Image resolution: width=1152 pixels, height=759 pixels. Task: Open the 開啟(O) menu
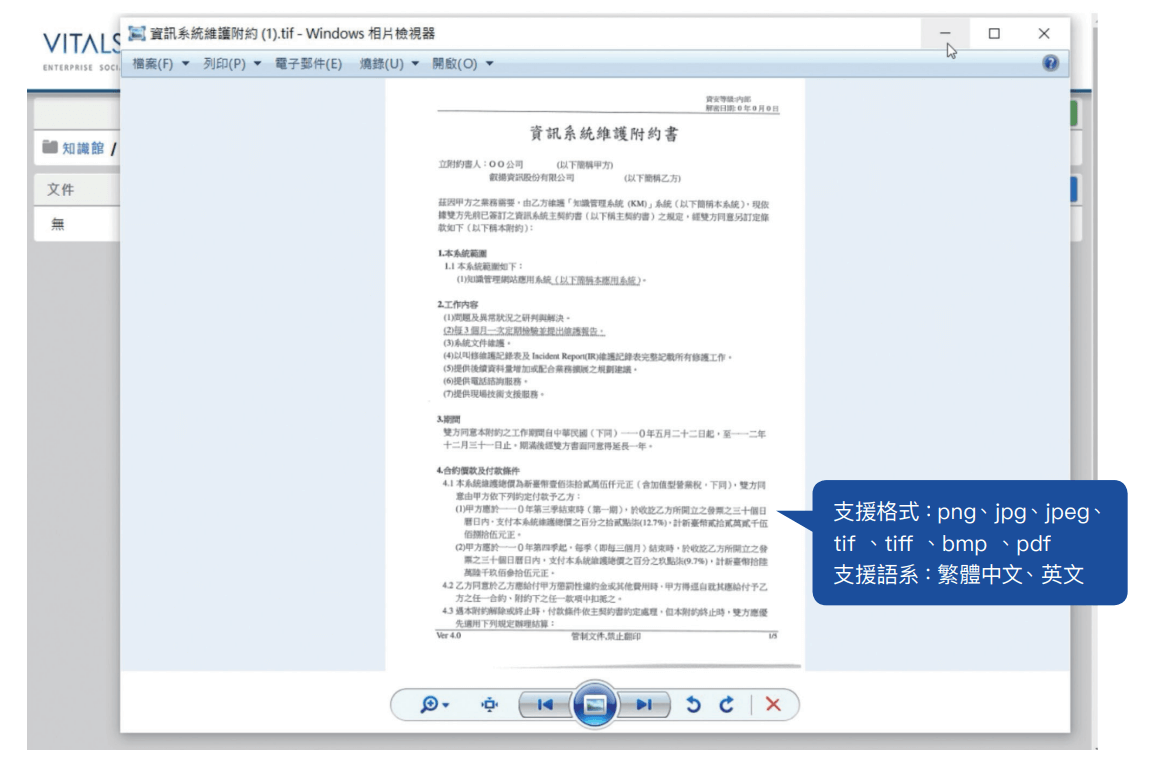[463, 64]
